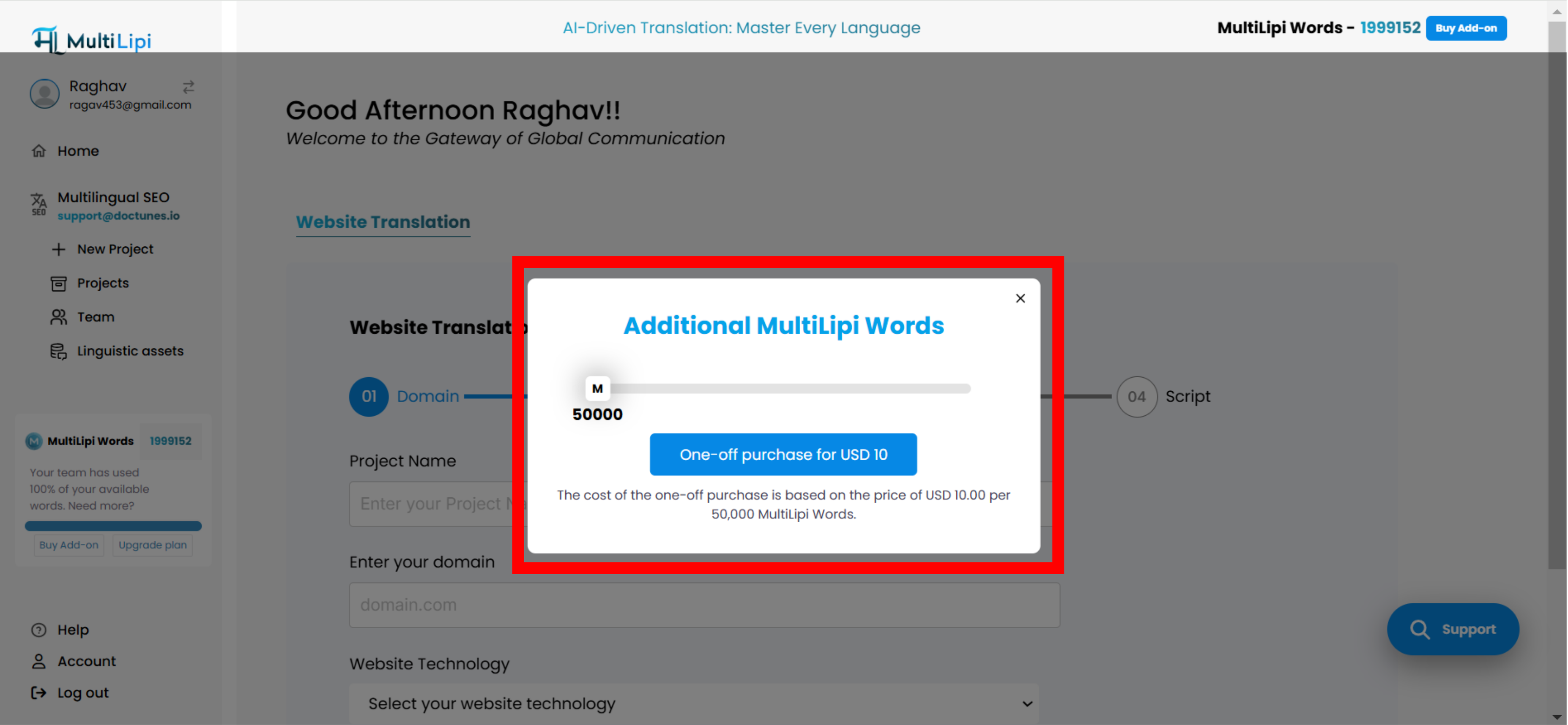This screenshot has height=725, width=1568.
Task: Open Team in the sidebar
Action: [96, 317]
